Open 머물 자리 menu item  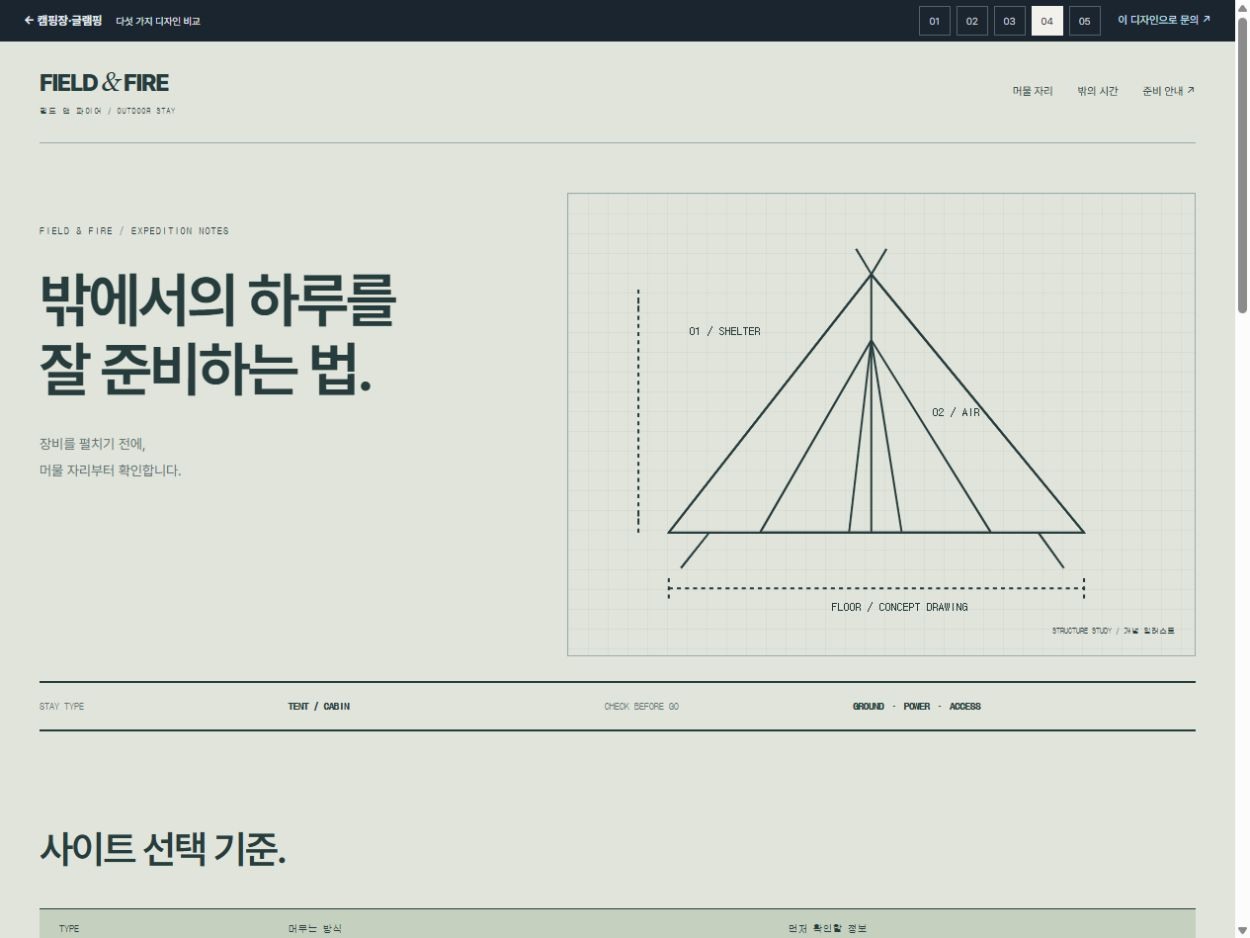(1032, 91)
